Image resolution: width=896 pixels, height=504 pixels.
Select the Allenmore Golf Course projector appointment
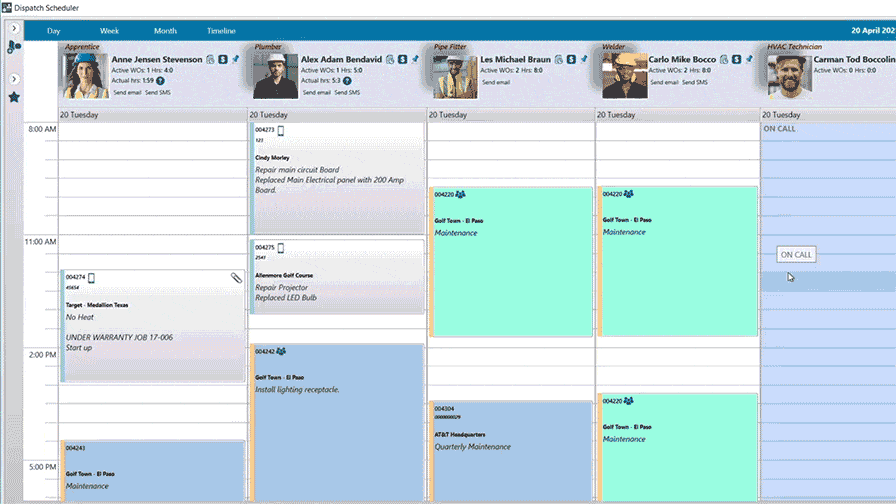click(x=337, y=277)
